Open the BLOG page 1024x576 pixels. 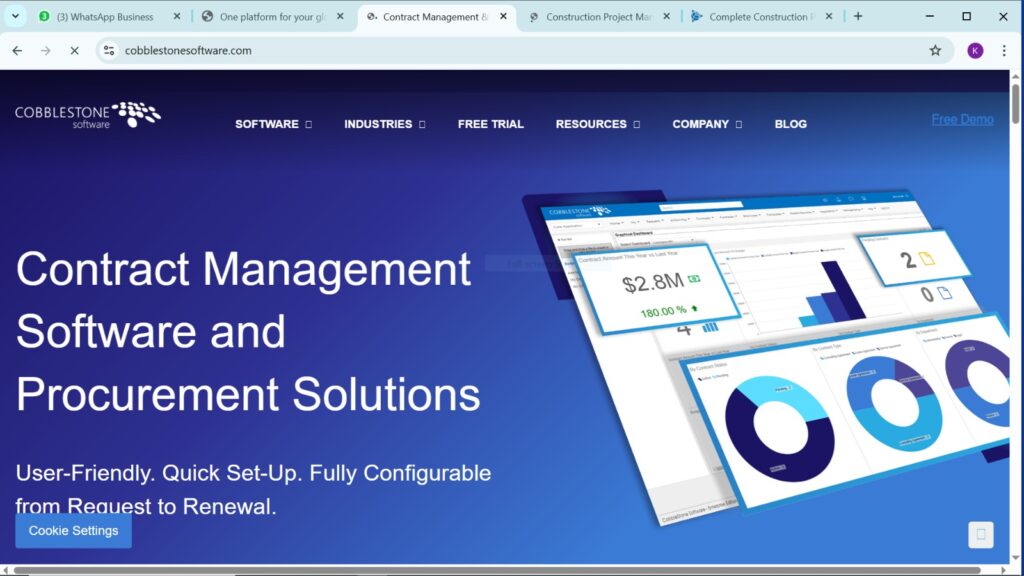click(790, 124)
